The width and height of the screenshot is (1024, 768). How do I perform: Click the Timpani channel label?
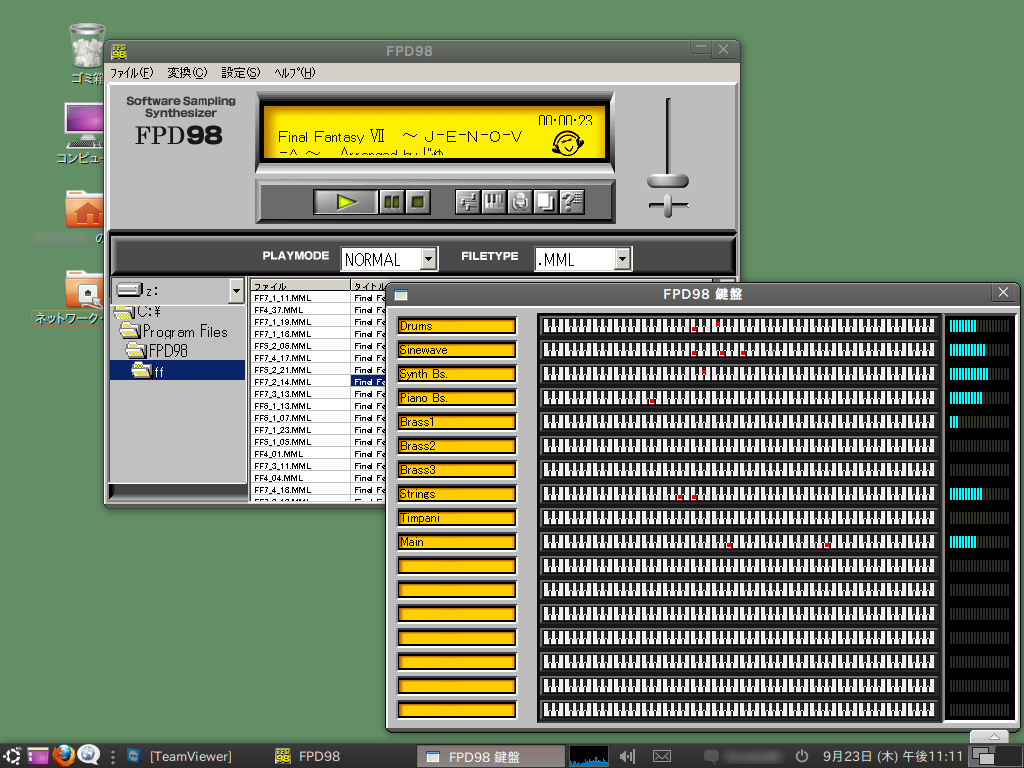pyautogui.click(x=456, y=518)
